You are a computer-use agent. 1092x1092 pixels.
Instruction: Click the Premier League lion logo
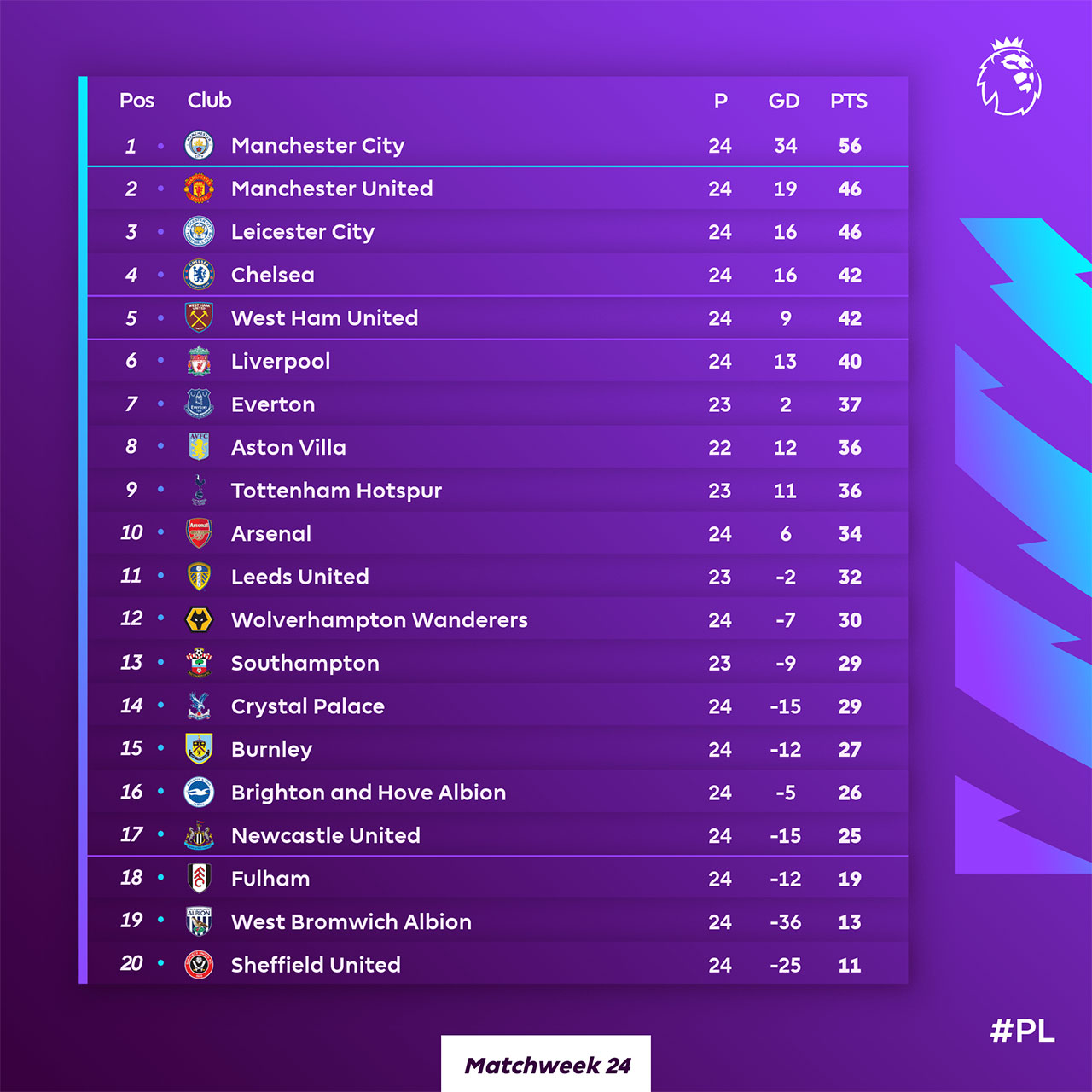point(1009,77)
